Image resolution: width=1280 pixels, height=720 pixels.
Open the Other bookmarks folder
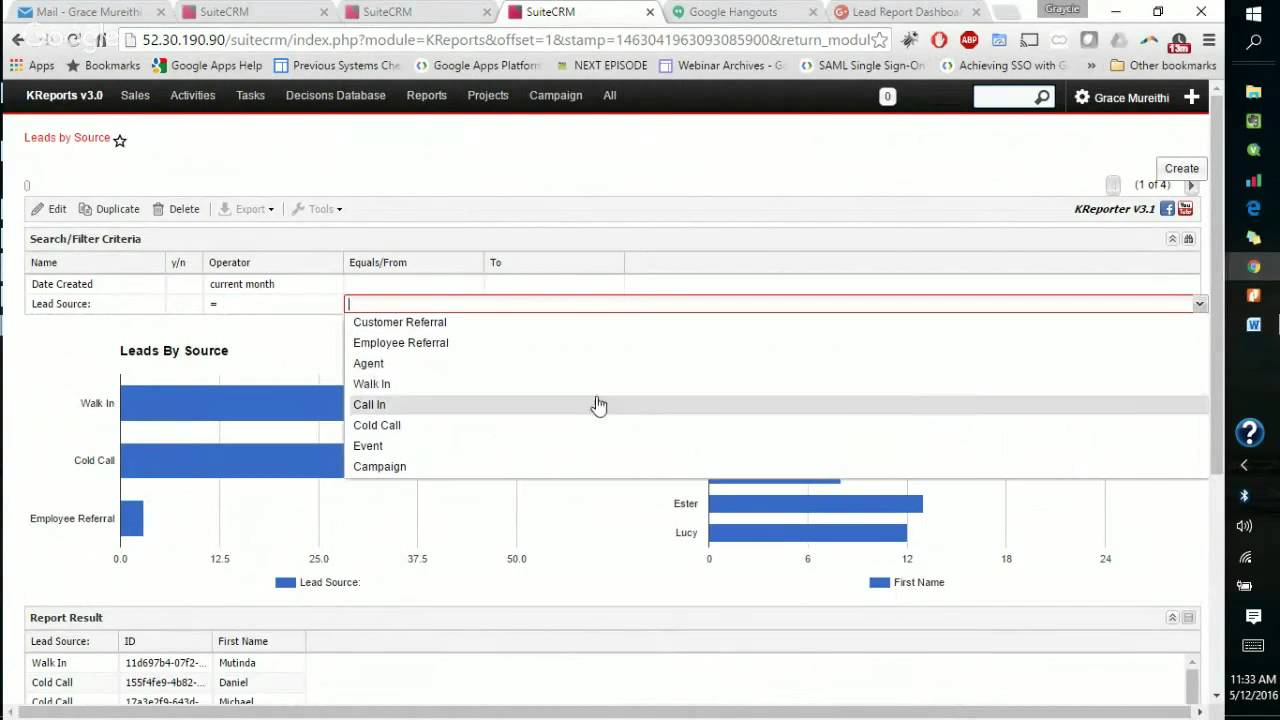tap(1163, 66)
